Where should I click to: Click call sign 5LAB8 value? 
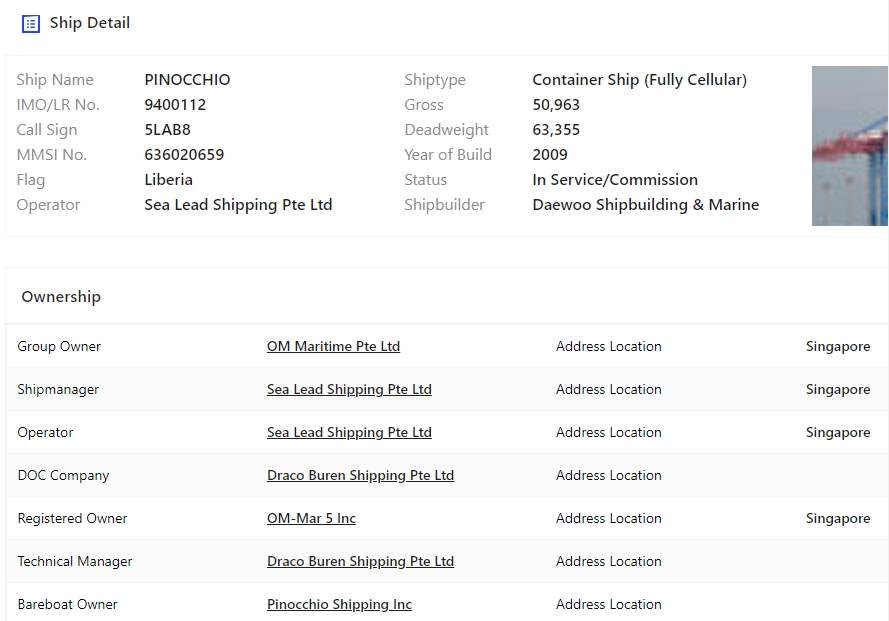(x=167, y=129)
